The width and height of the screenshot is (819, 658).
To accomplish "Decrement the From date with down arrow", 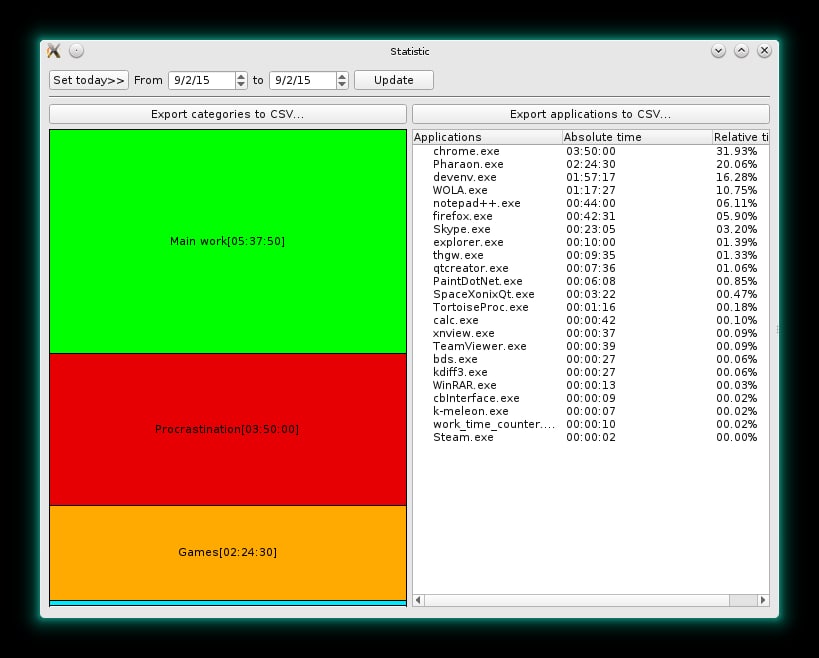I will pyautogui.click(x=241, y=84).
